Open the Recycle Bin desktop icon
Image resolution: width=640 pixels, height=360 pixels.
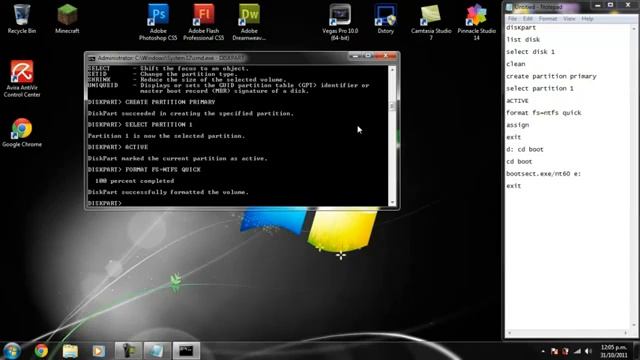point(22,19)
